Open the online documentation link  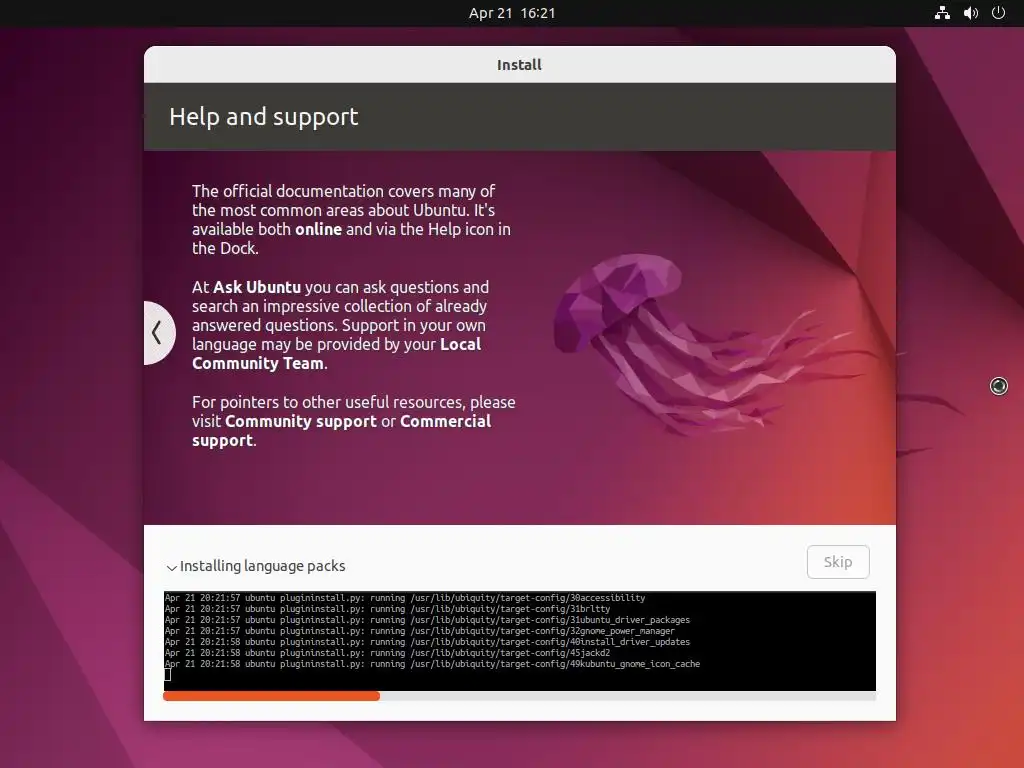[319, 229]
